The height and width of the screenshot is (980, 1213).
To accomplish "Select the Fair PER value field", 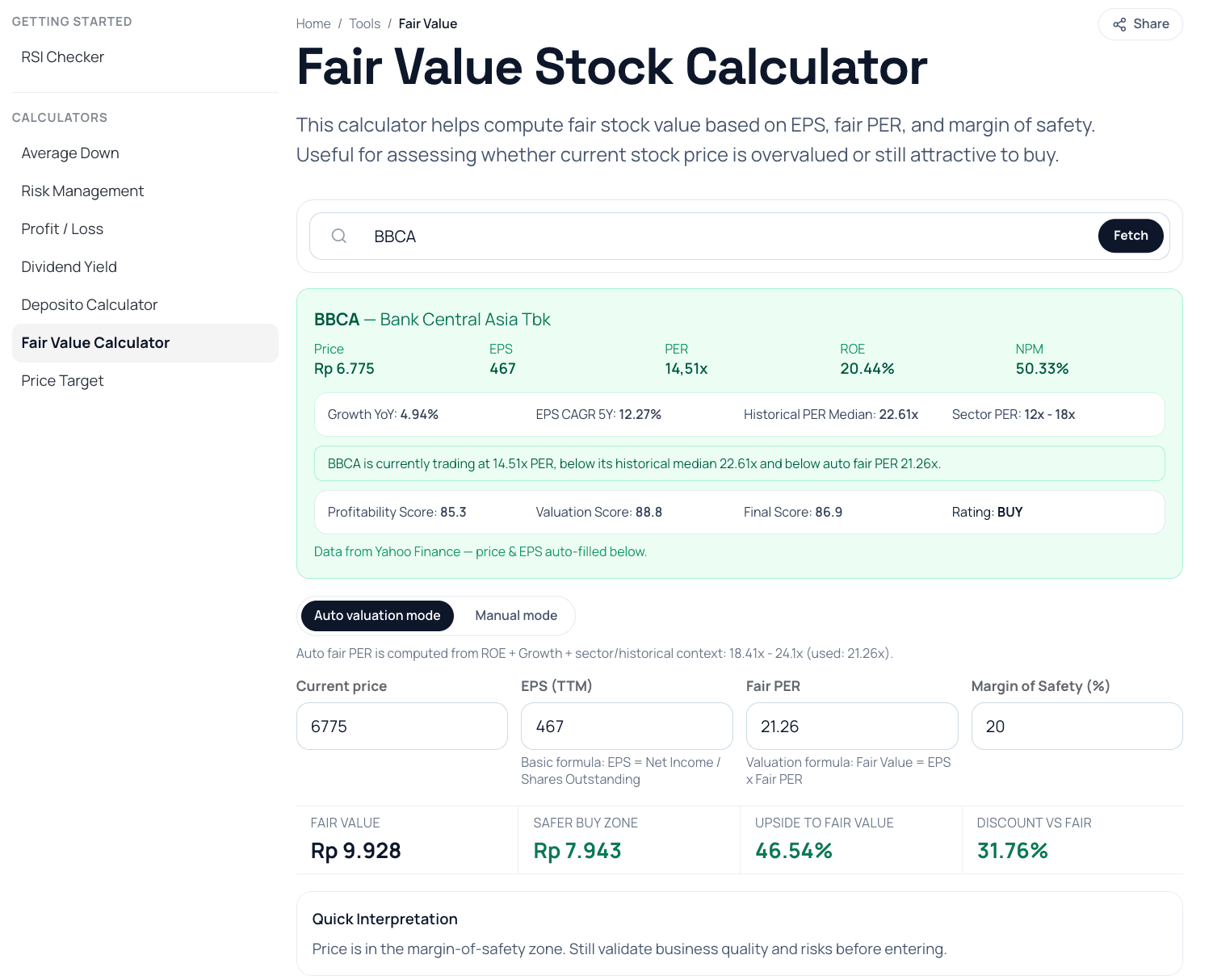I will [x=851, y=726].
